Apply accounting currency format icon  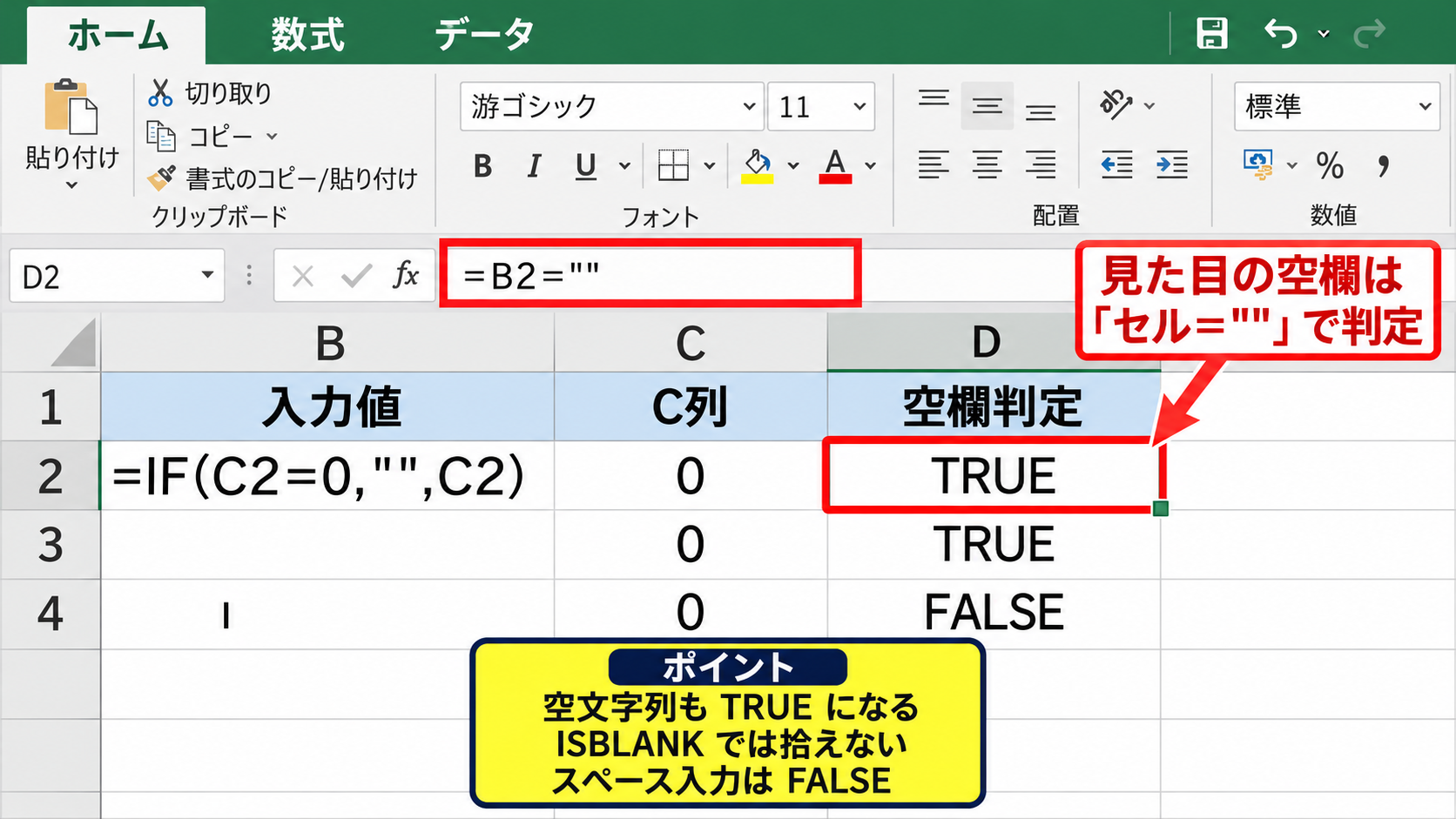pyautogui.click(x=1258, y=164)
